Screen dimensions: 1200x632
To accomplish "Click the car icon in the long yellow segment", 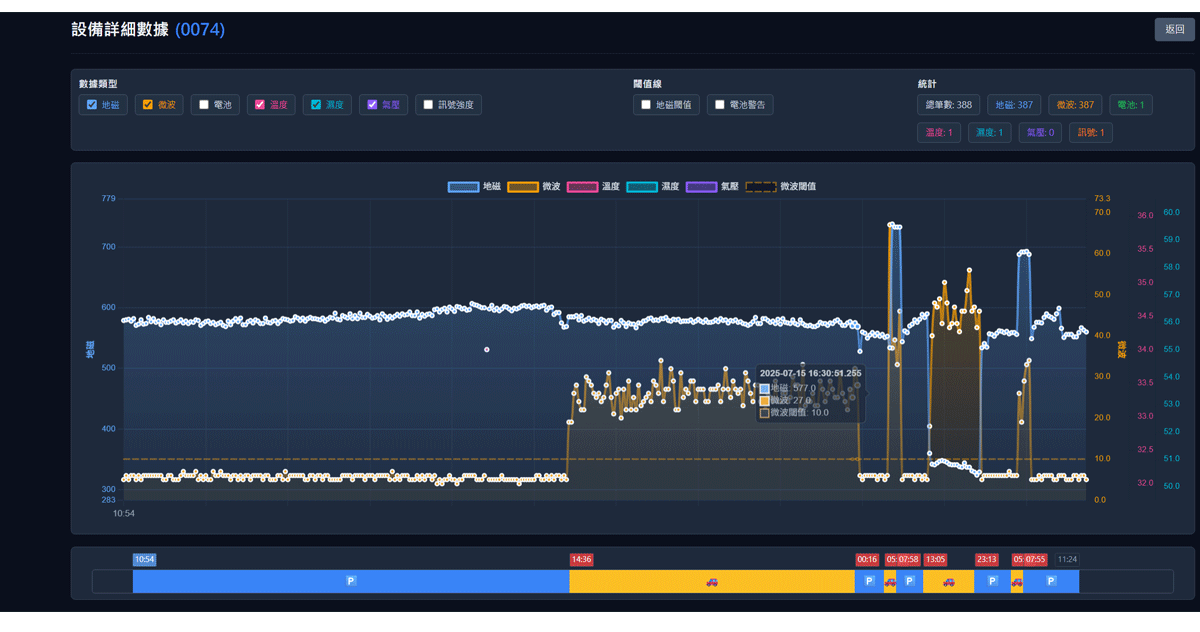I will click(712, 581).
